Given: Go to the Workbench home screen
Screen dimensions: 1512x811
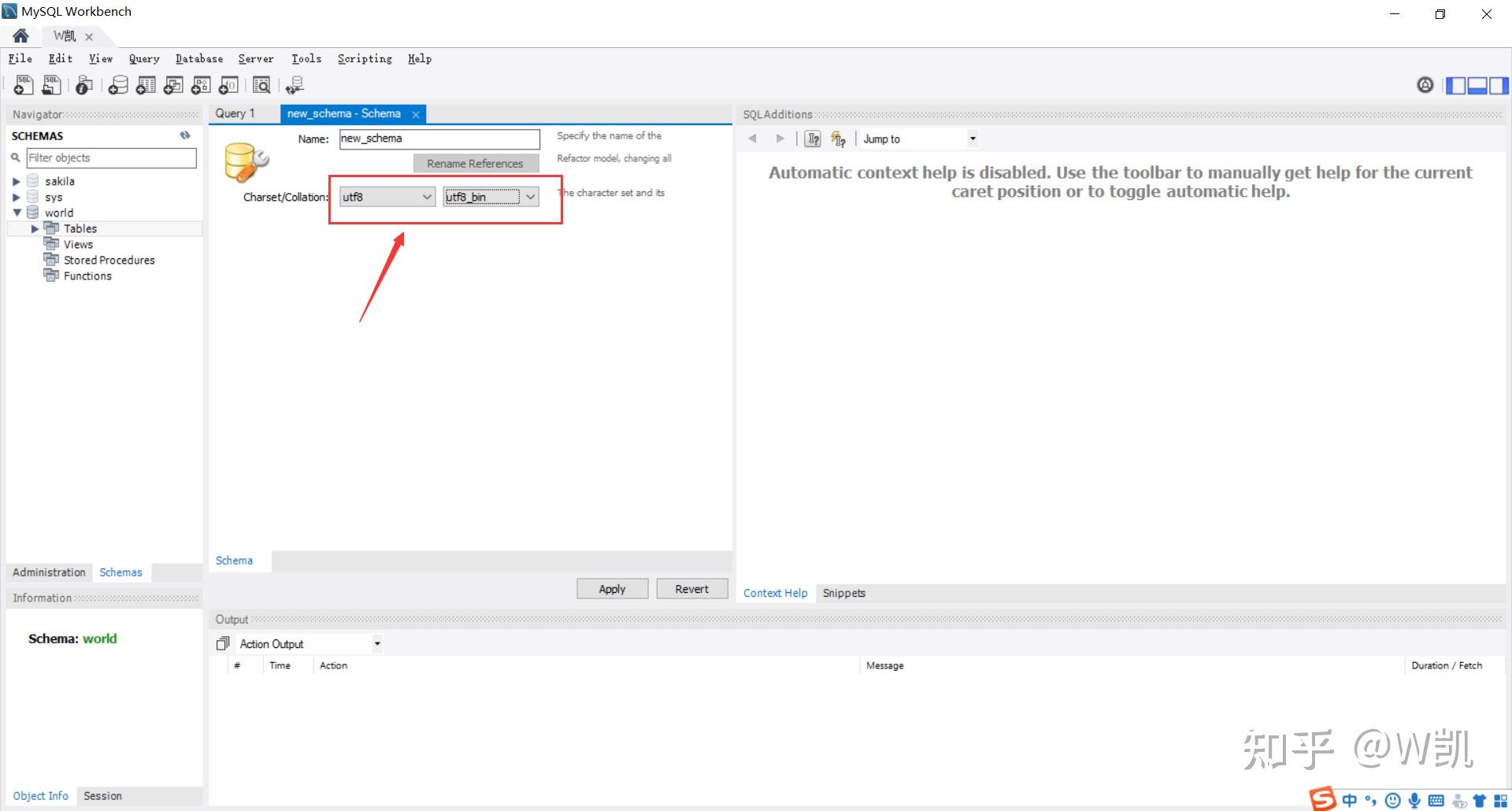Looking at the screenshot, I should [x=20, y=35].
